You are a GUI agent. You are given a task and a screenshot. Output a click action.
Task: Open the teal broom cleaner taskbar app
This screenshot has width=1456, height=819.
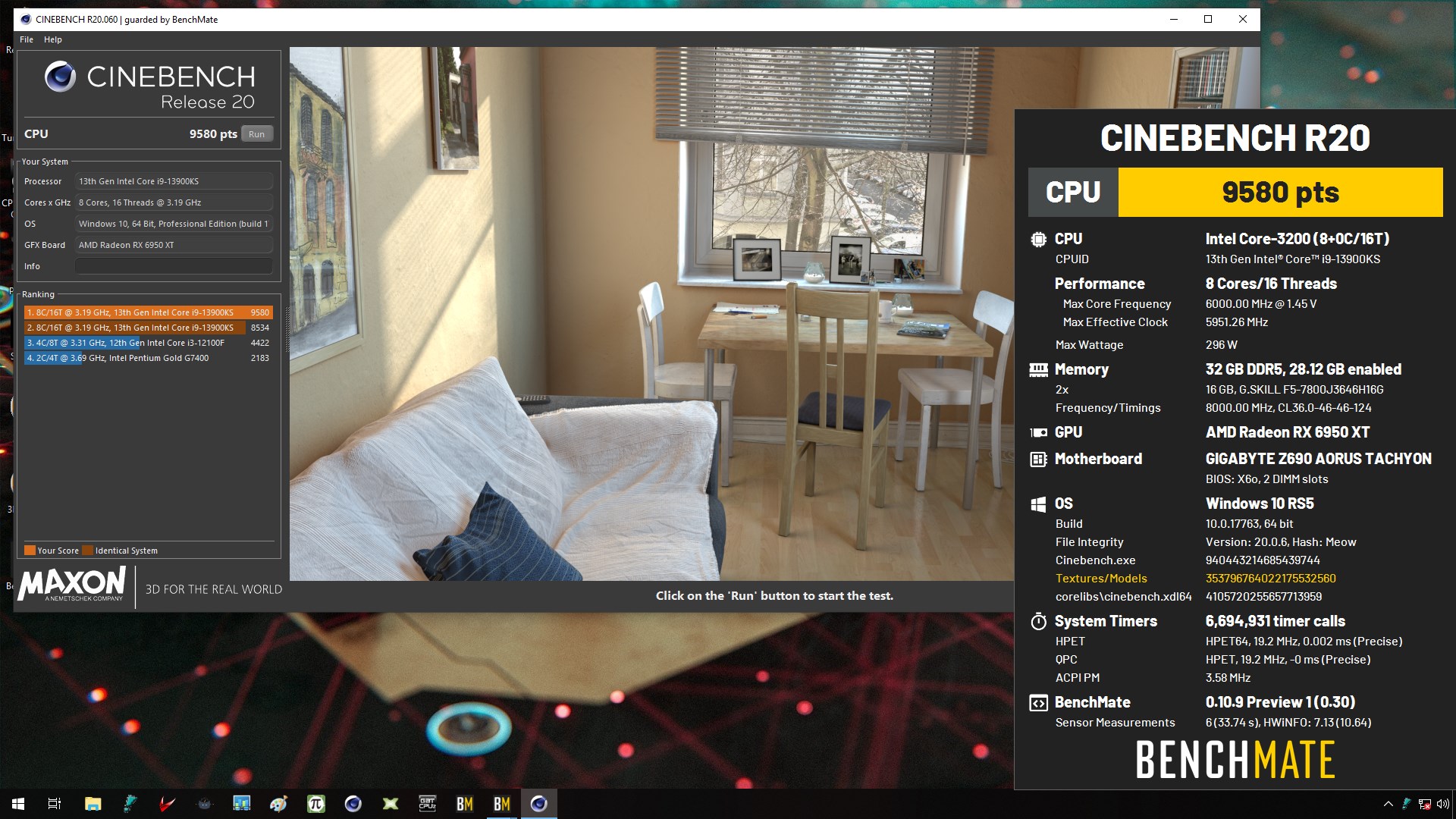pyautogui.click(x=130, y=804)
